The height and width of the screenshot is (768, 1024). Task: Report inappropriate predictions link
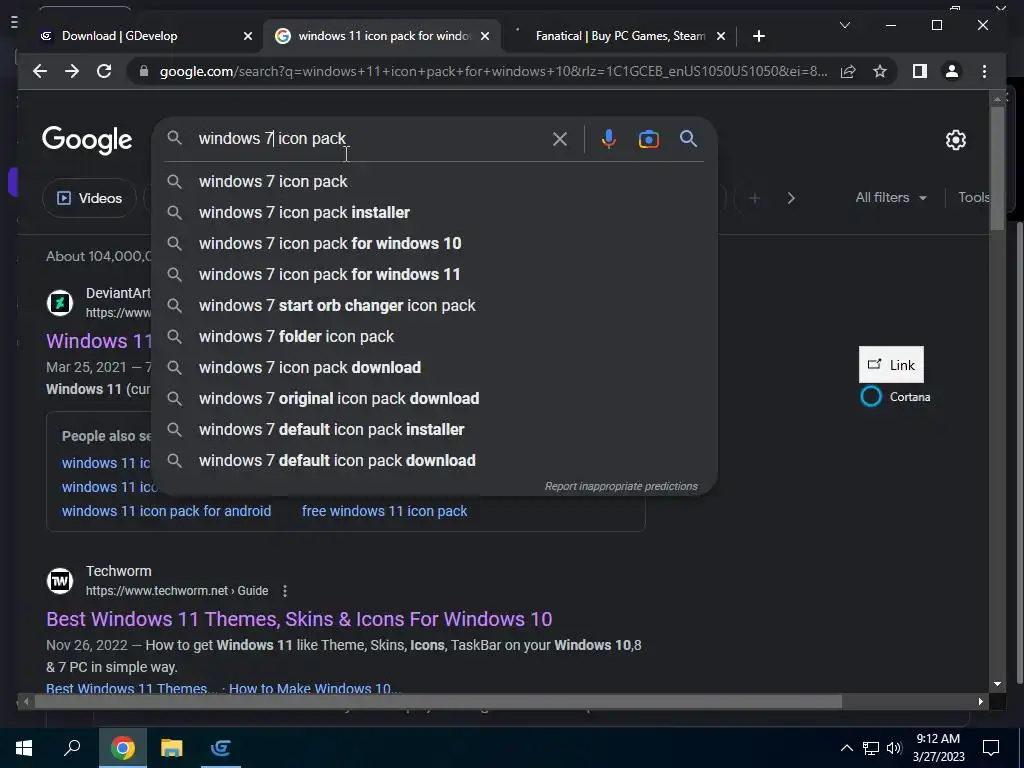[621, 487]
